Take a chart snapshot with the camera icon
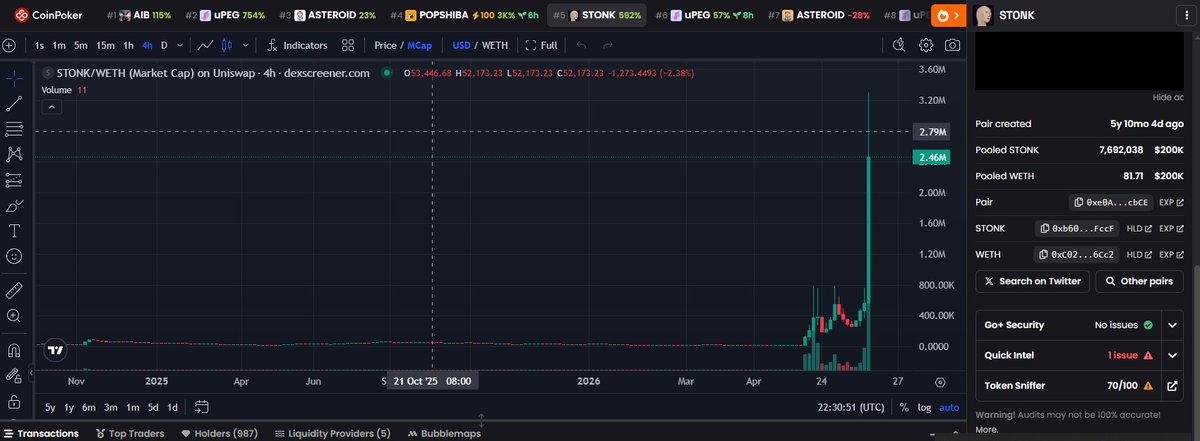 point(953,45)
